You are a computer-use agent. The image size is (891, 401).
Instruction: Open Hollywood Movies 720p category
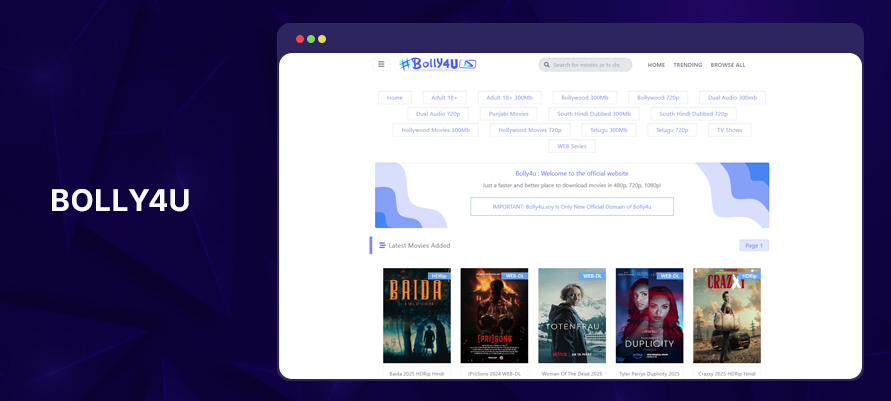(530, 130)
